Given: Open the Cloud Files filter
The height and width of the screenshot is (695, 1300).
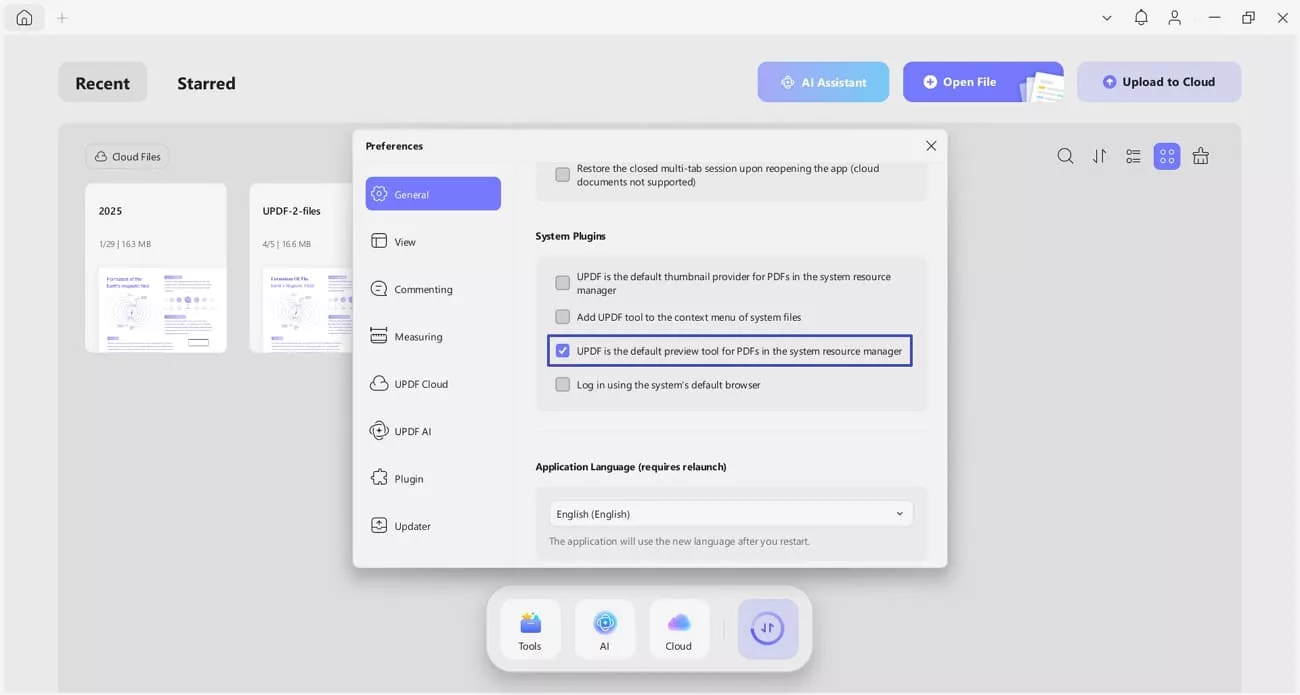Looking at the screenshot, I should (127, 157).
